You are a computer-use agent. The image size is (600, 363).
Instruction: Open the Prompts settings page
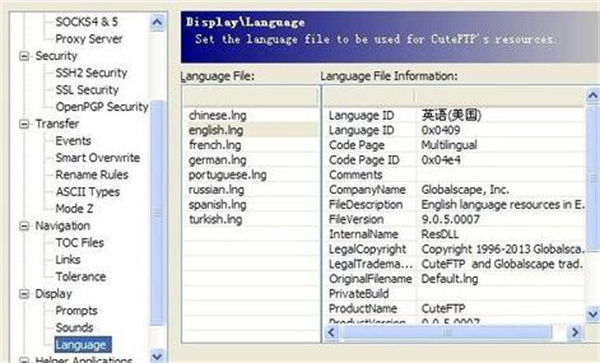pyautogui.click(x=76, y=311)
